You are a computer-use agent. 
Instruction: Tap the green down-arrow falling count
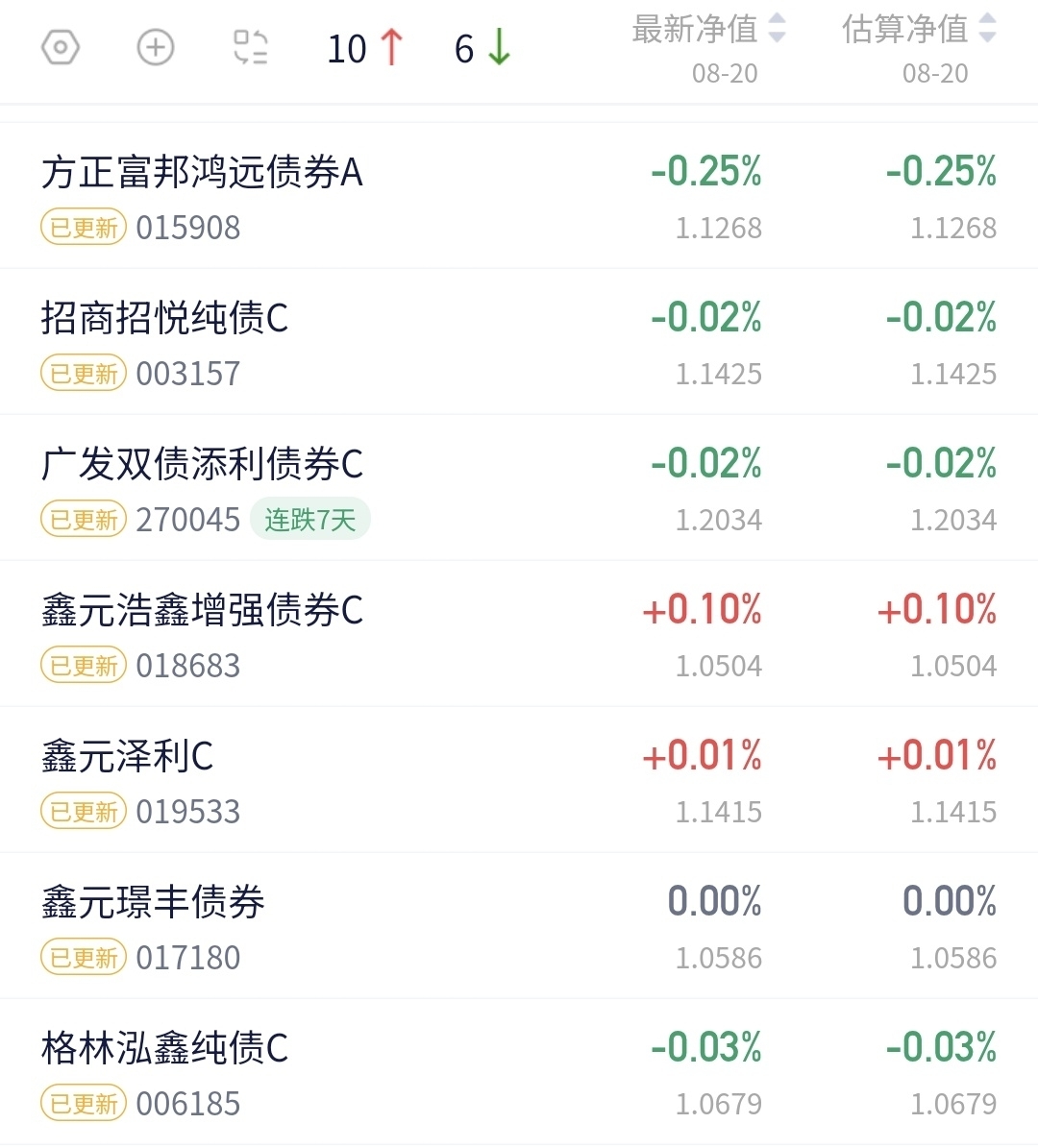[x=482, y=48]
